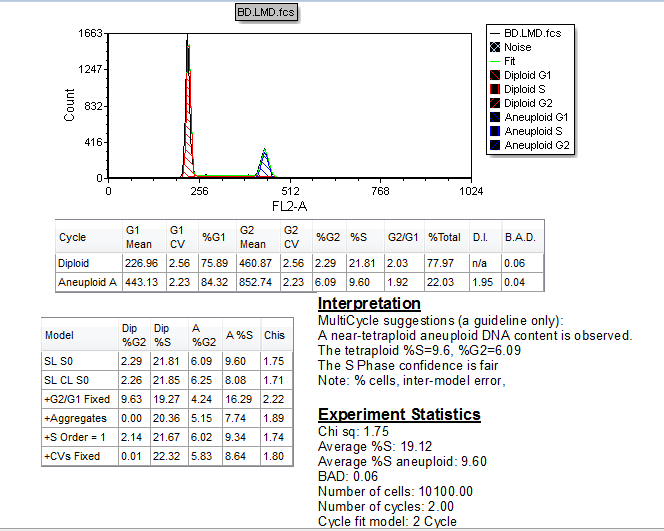The width and height of the screenshot is (664, 531).
Task: Click the Interpretation heading
Action: (369, 303)
